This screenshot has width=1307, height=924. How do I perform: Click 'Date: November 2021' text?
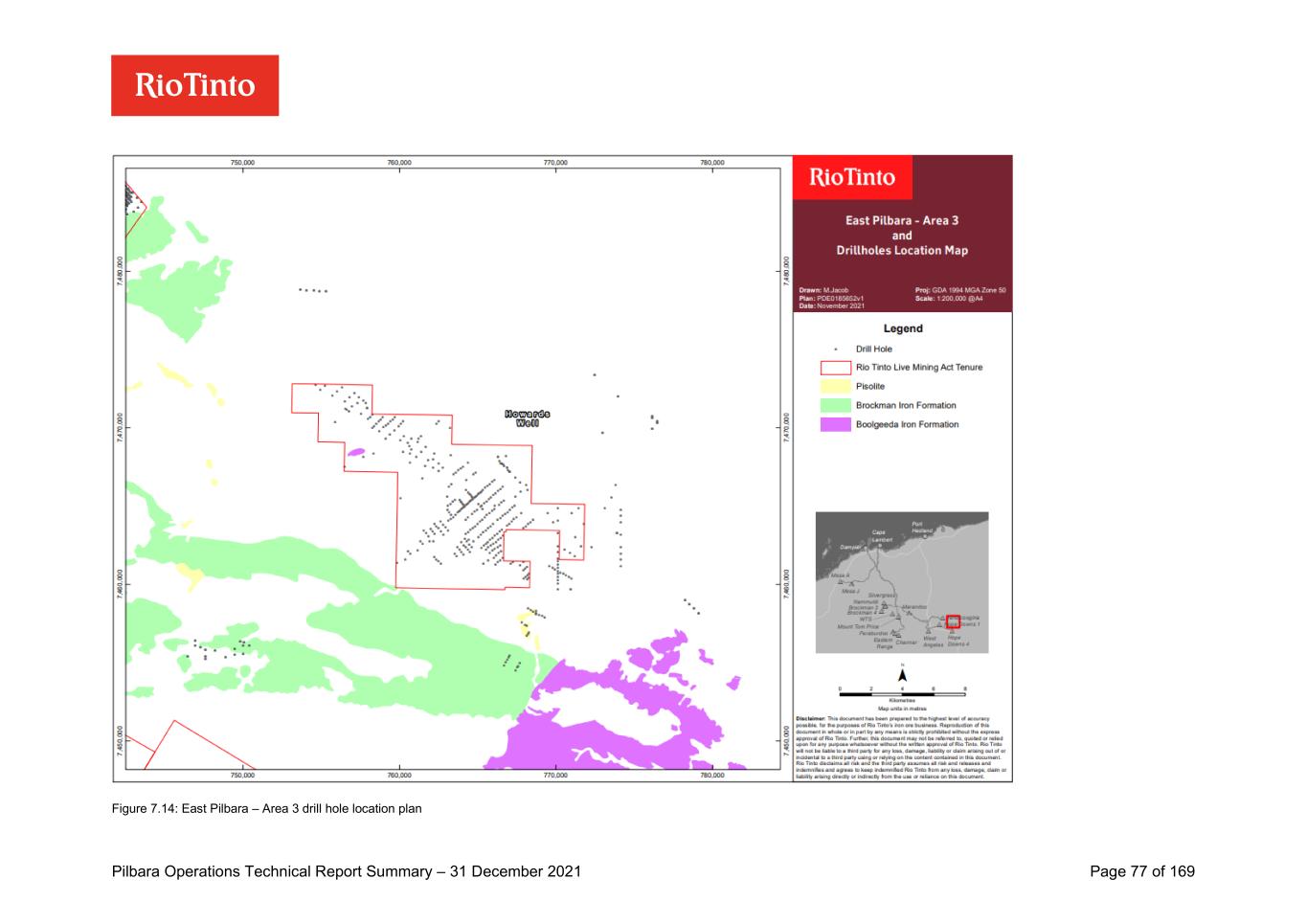831,305
